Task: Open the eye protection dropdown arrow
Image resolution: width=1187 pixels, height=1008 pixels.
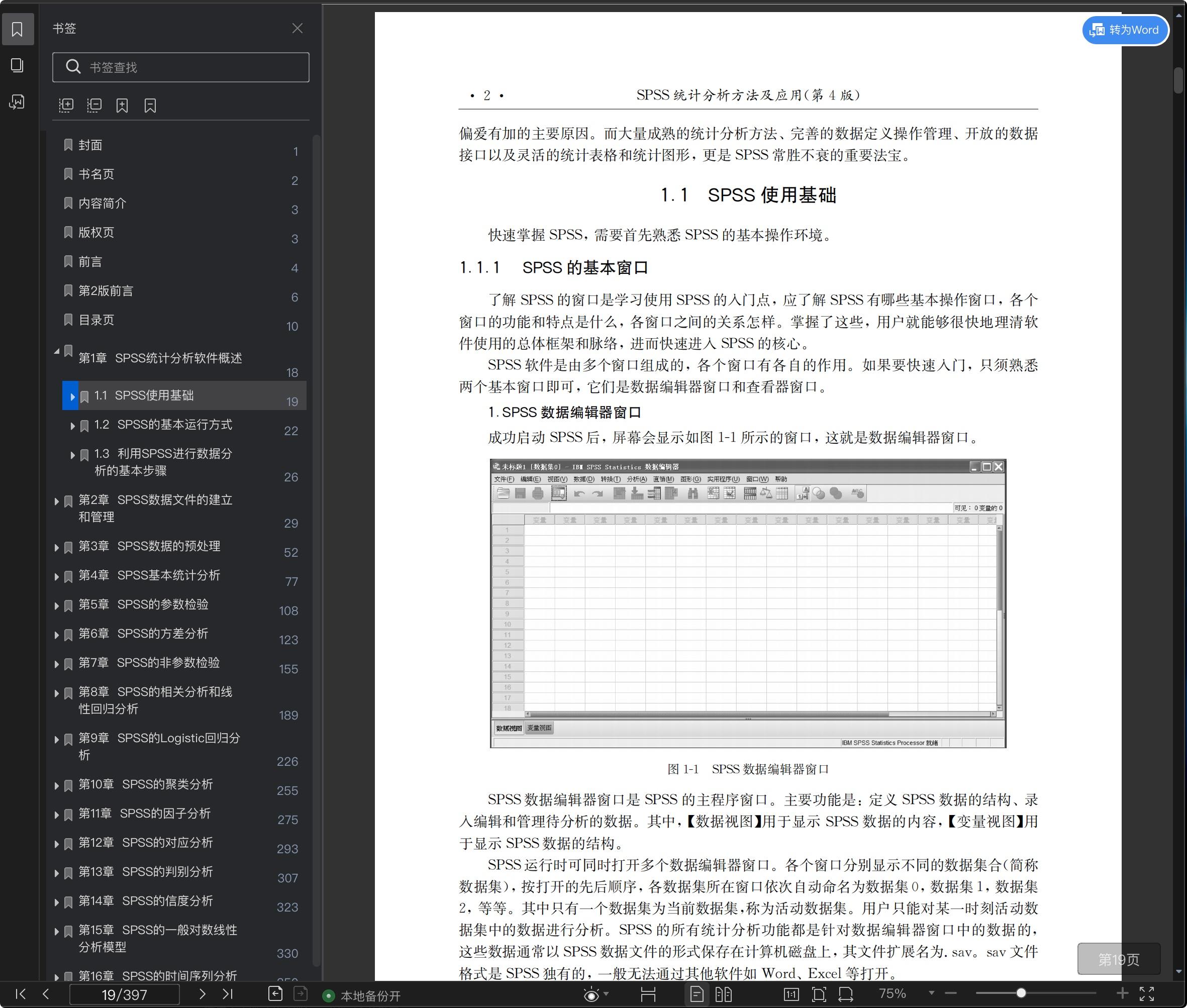Action: click(x=607, y=994)
